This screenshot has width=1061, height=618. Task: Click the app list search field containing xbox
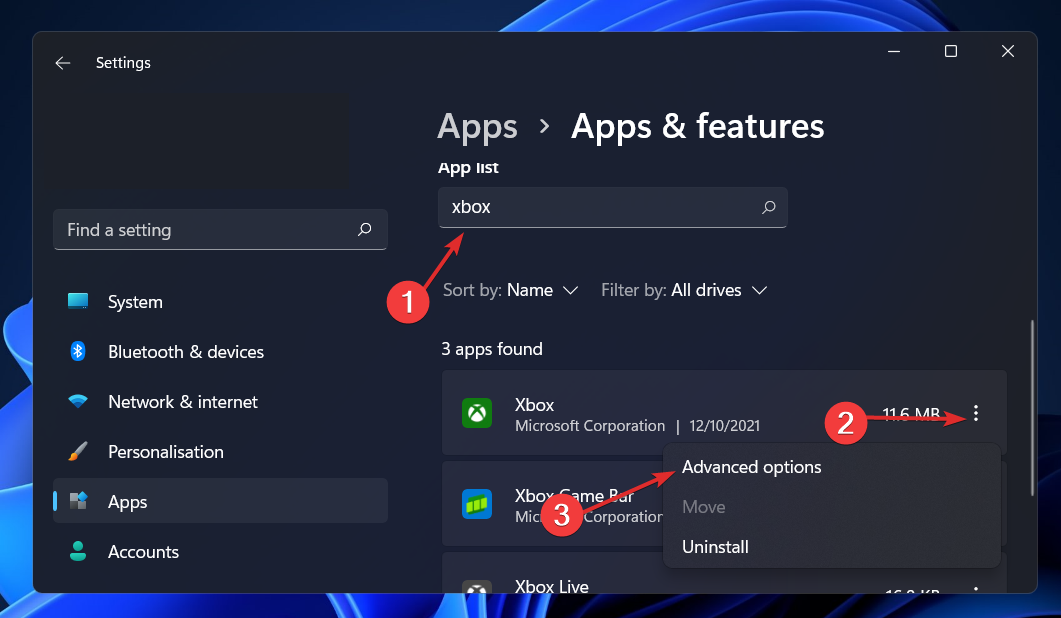pos(613,207)
